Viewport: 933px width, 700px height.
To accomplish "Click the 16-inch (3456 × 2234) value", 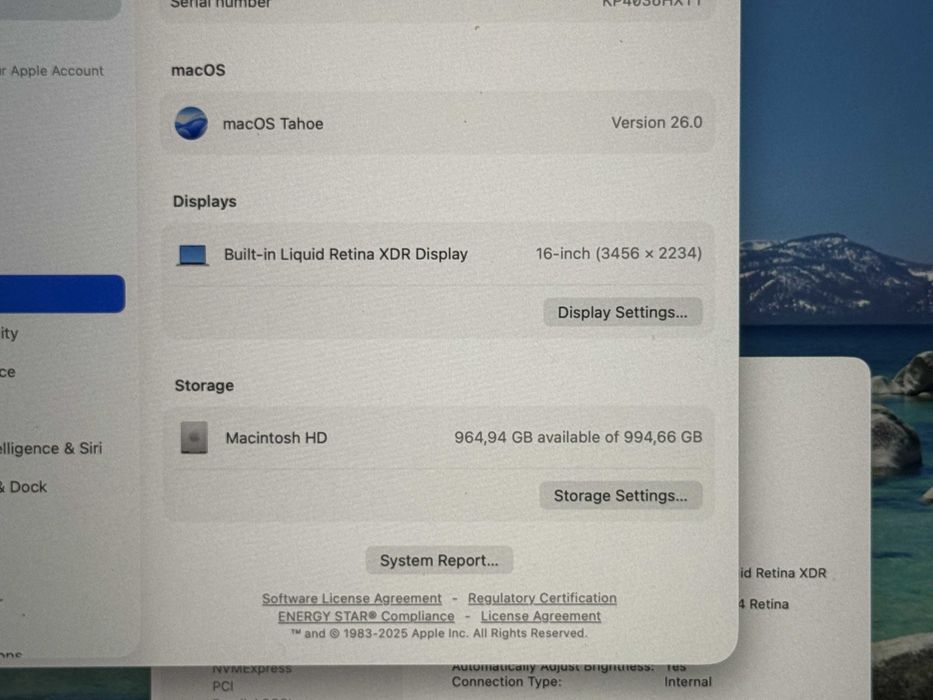I will (x=619, y=254).
